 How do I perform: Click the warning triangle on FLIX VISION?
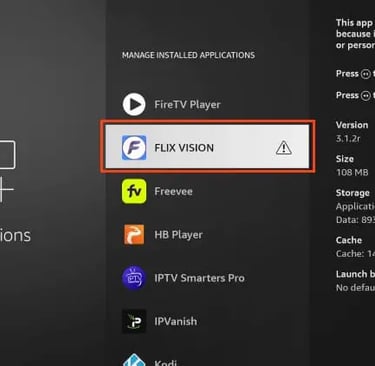click(284, 147)
